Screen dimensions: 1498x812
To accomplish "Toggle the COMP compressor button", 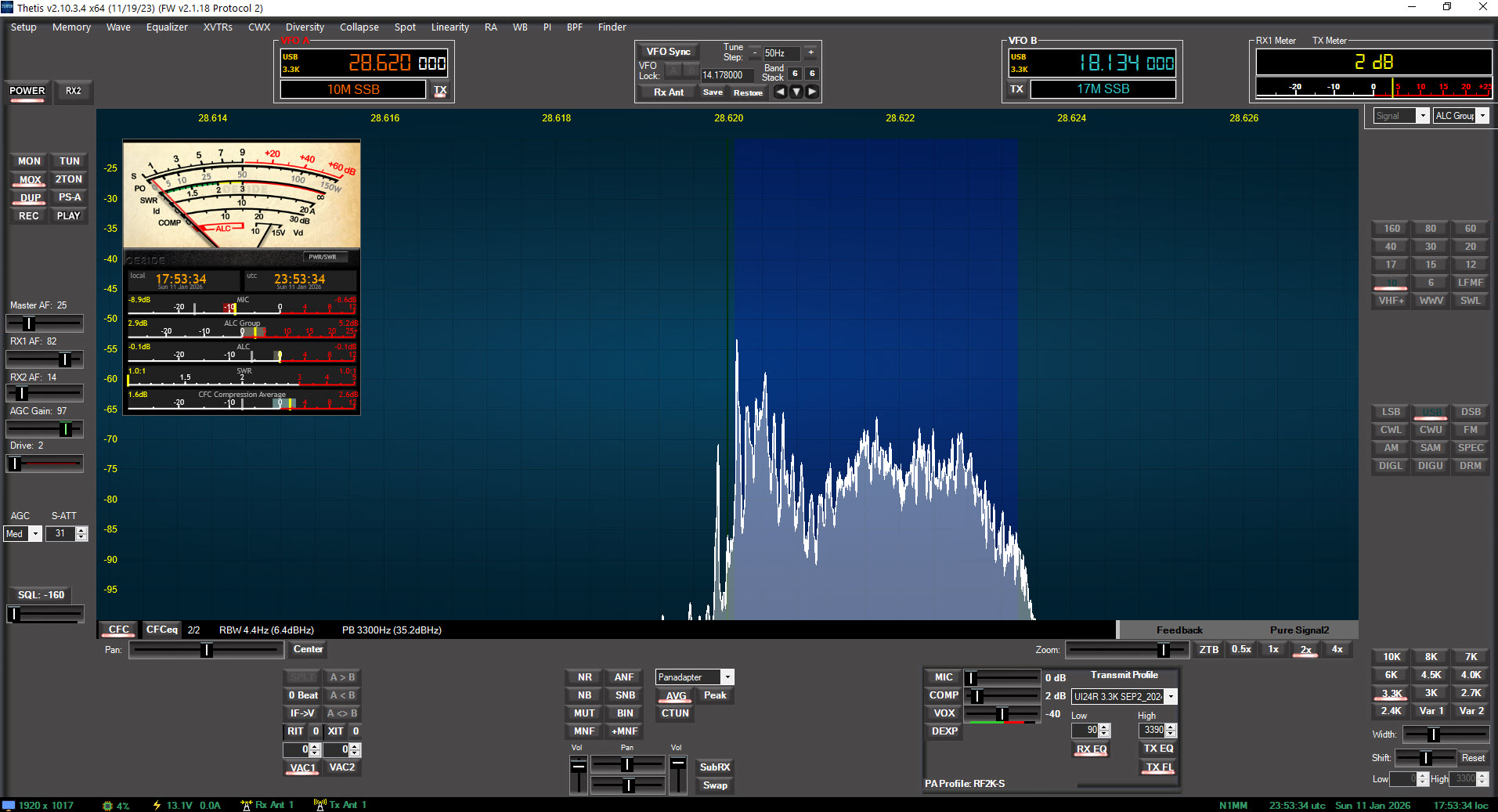I will click(944, 695).
